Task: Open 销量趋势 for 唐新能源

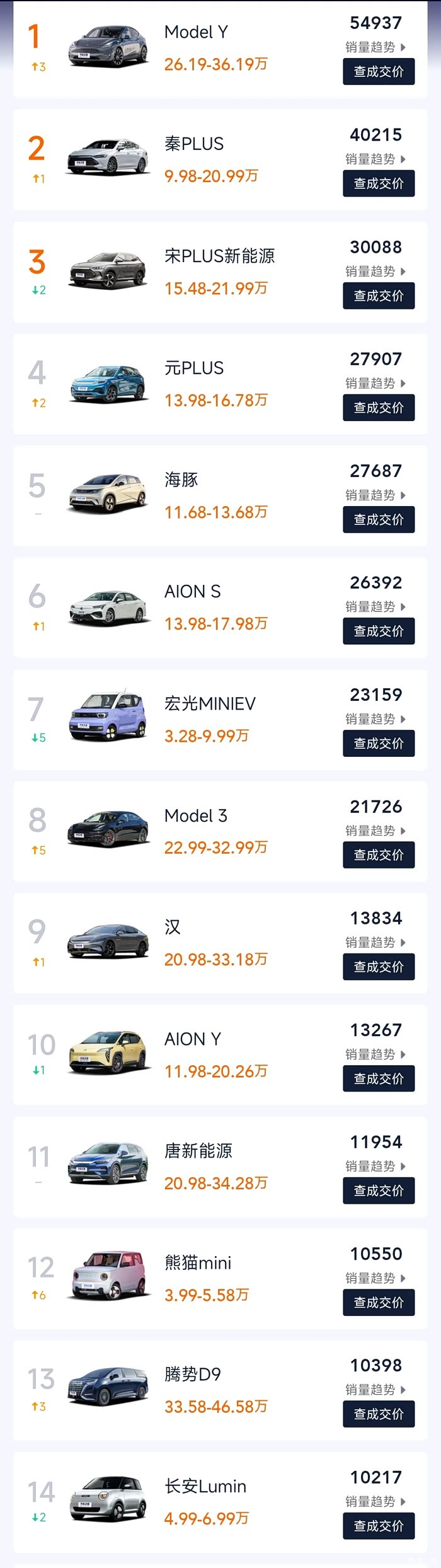Action: (375, 1167)
